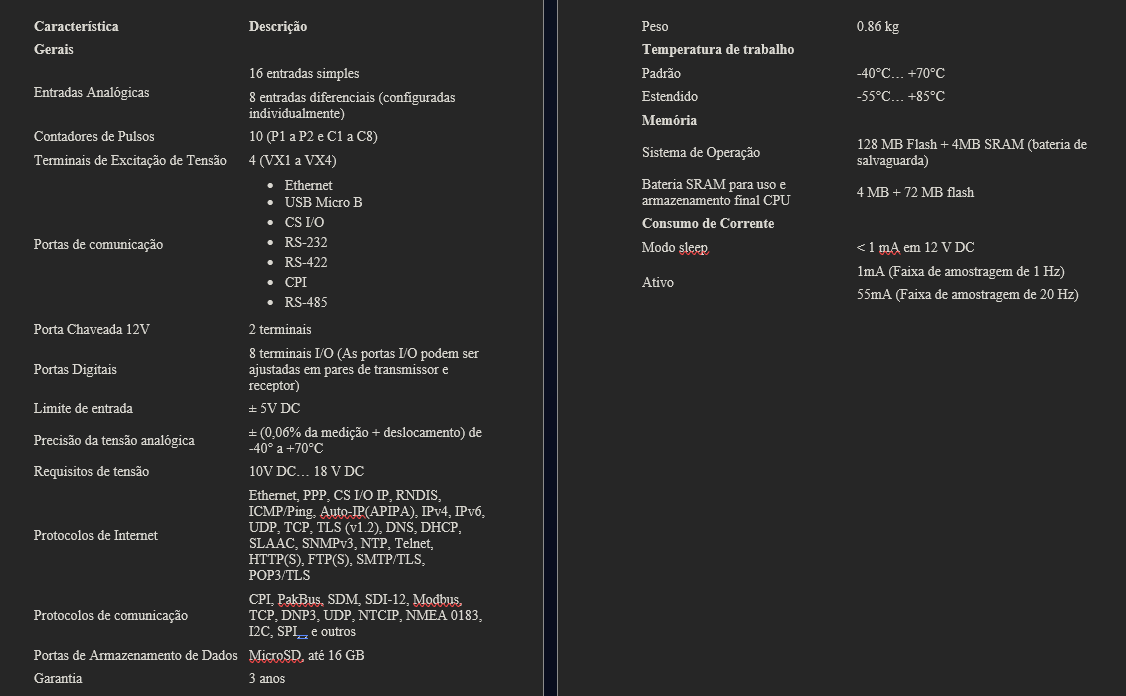Click the 'Ethernet' bullet item
This screenshot has width=1126, height=696.
coord(308,185)
